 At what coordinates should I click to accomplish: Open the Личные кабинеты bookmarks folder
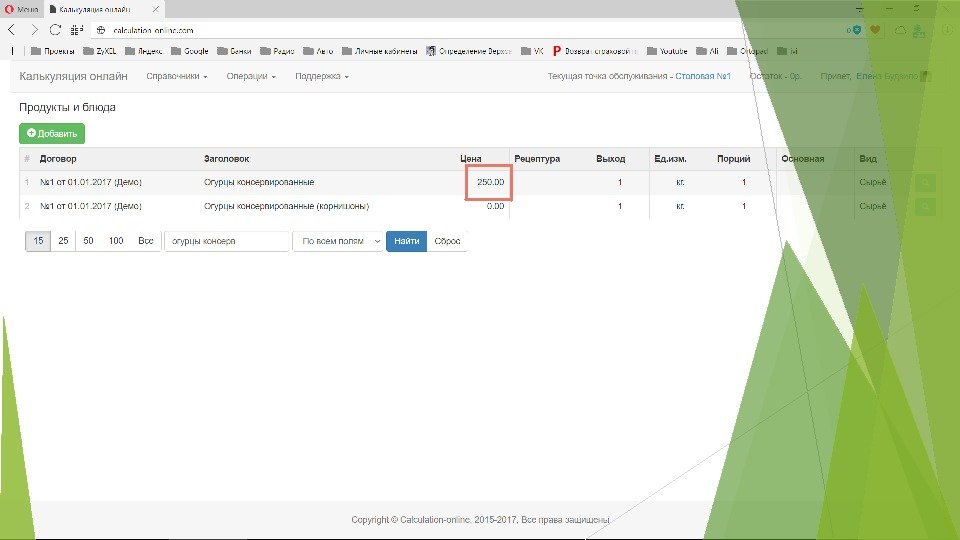tap(380, 51)
